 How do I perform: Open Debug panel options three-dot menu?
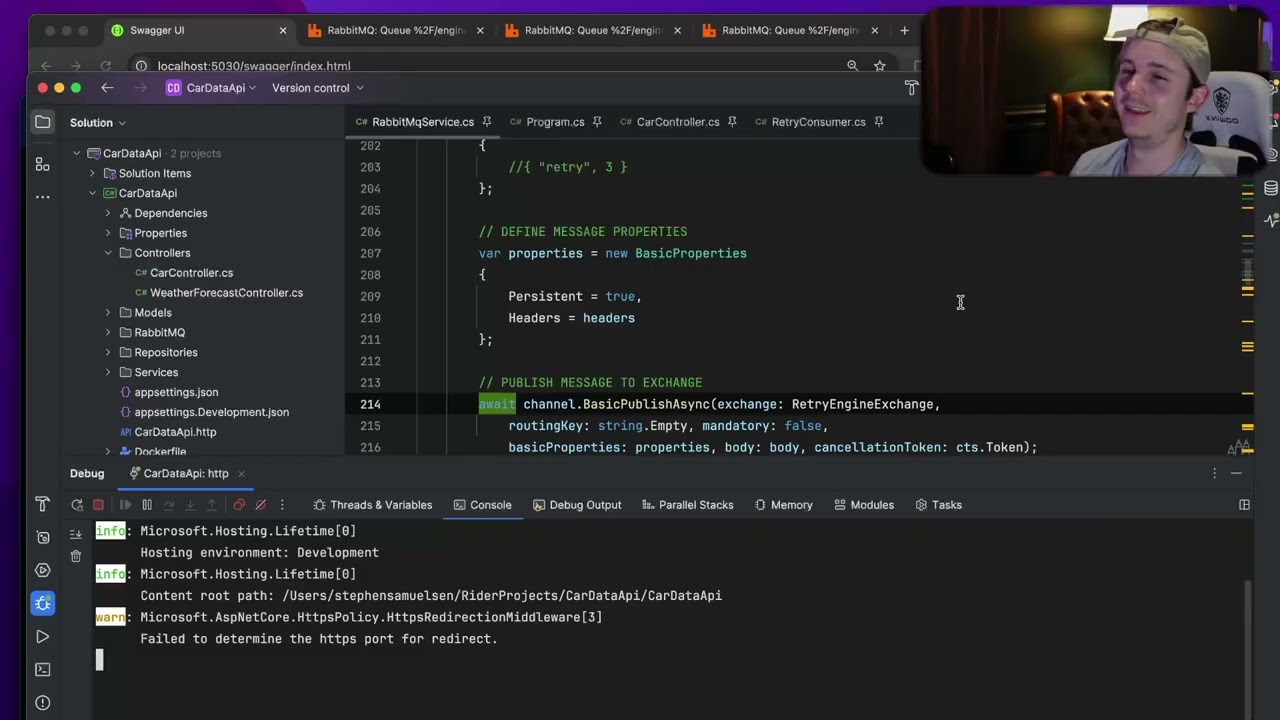click(1214, 474)
